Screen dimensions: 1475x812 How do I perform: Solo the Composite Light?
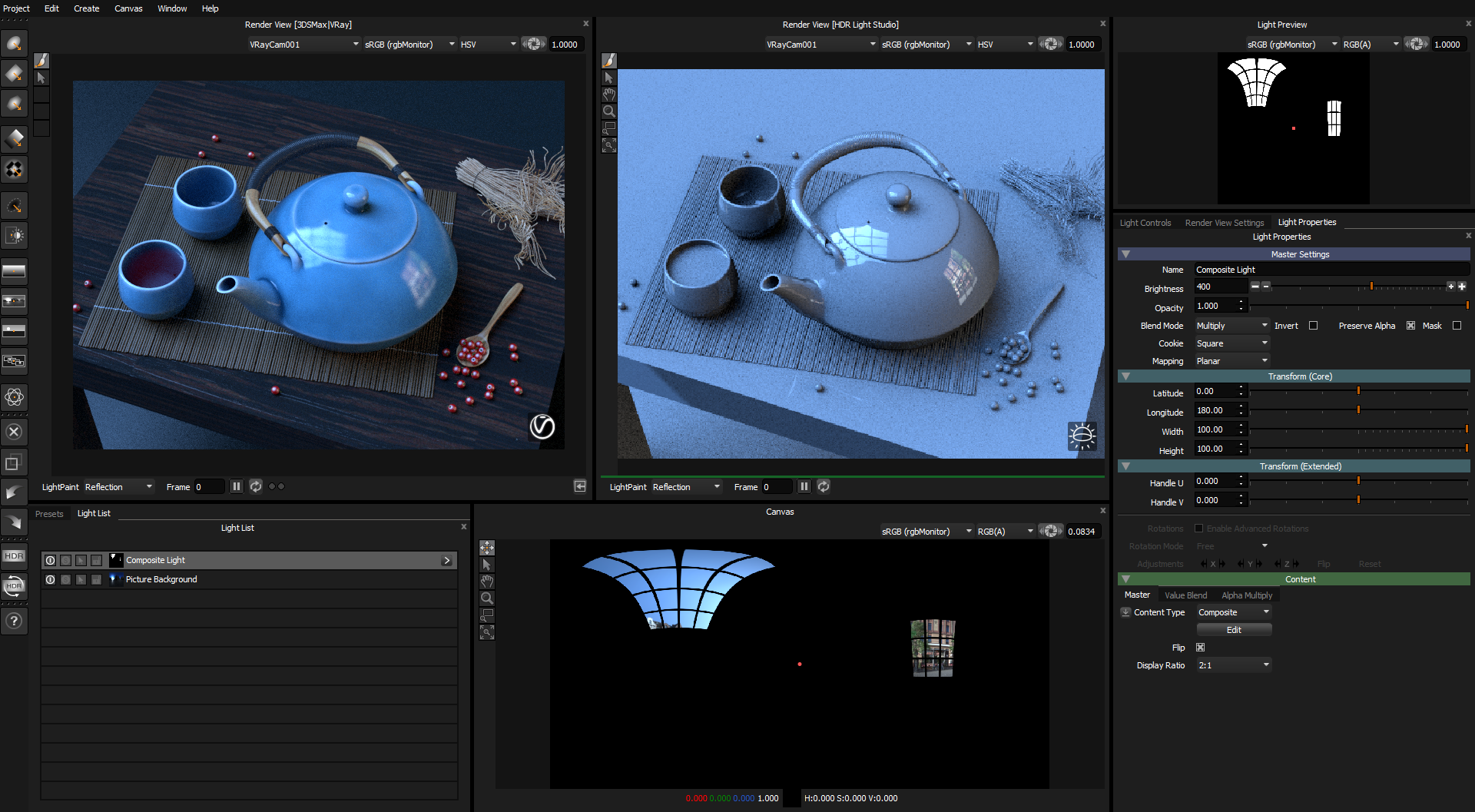pos(65,560)
